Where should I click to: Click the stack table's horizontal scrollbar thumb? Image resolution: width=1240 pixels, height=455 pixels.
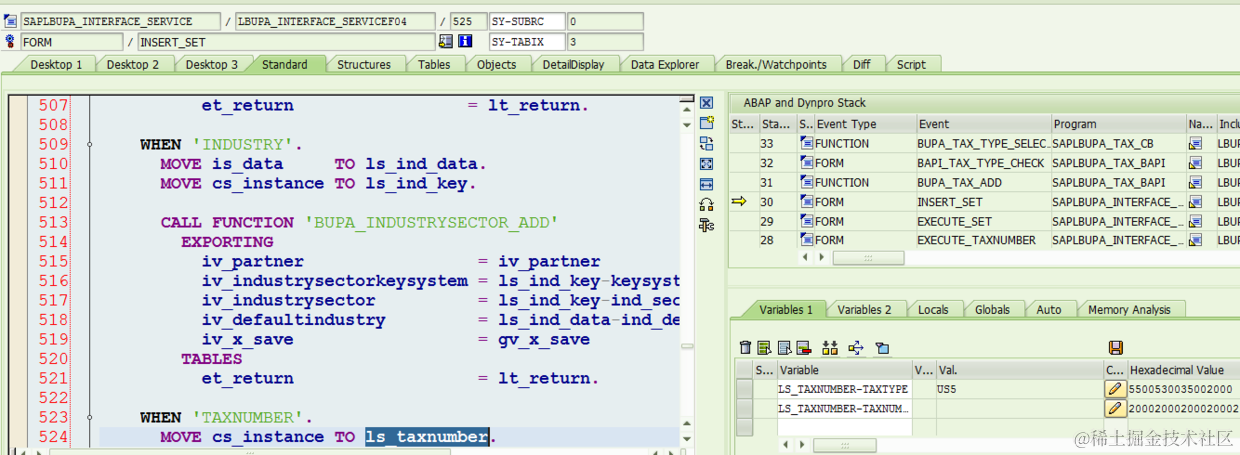[868, 258]
